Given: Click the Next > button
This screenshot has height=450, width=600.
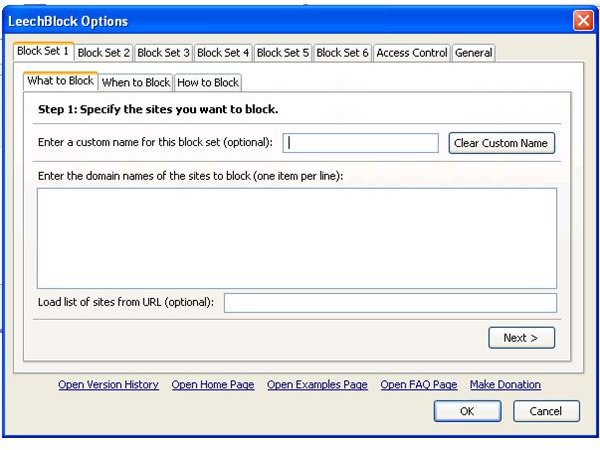Looking at the screenshot, I should click(x=521, y=338).
